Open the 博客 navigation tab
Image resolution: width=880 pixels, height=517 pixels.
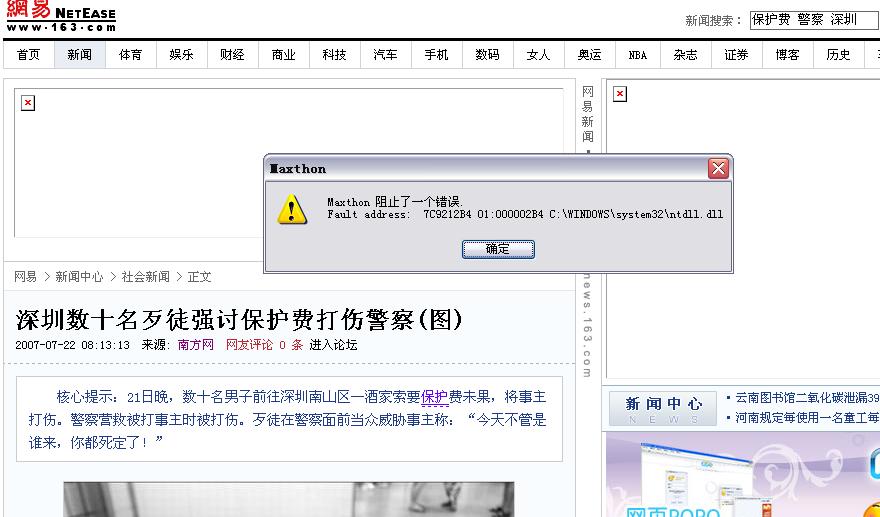pos(787,55)
